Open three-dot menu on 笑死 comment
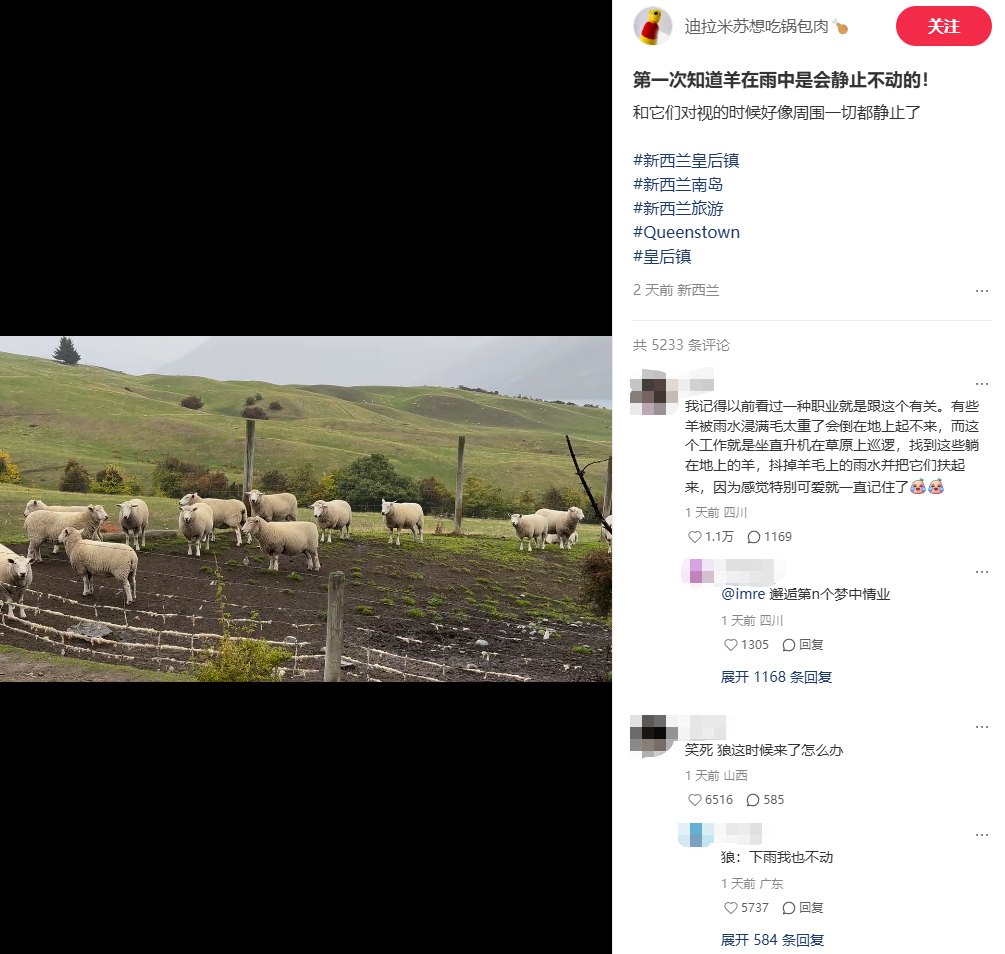Image resolution: width=1005 pixels, height=954 pixels. tap(981, 726)
